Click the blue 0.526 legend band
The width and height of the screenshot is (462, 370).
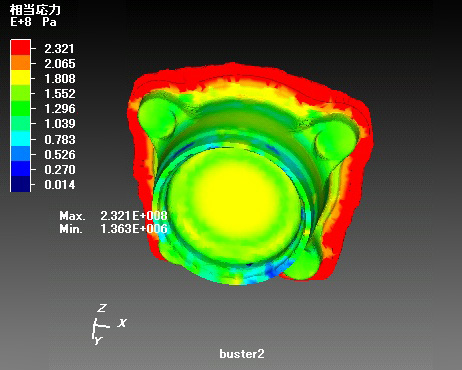click(x=21, y=154)
